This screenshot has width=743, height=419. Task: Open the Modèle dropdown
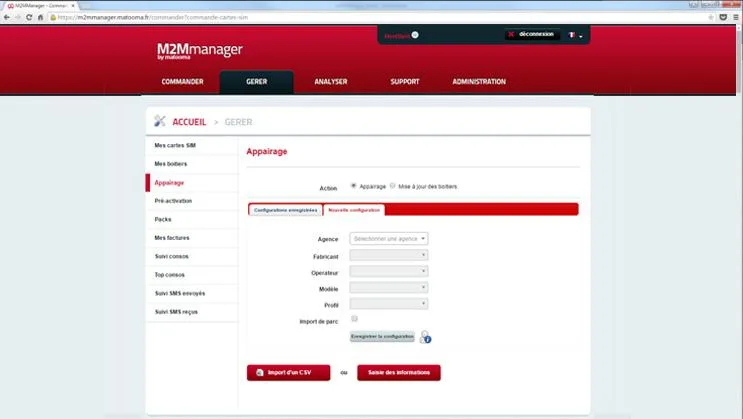tap(389, 287)
